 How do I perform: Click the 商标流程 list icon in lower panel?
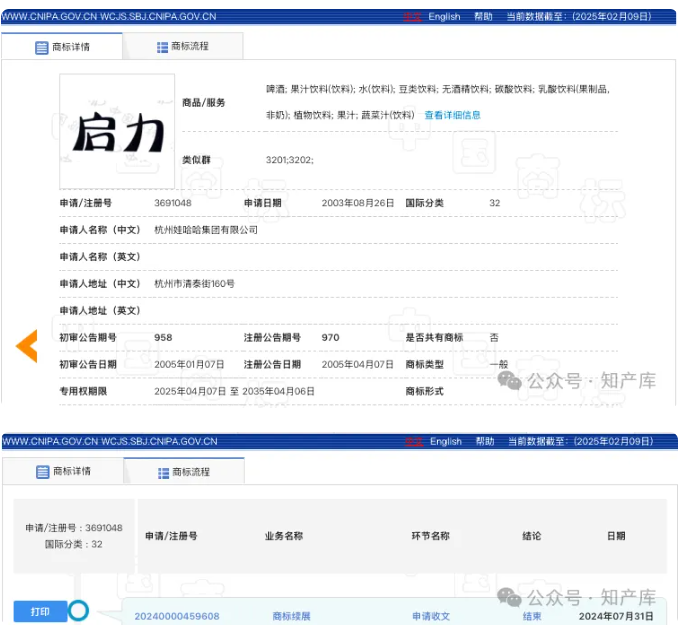(x=163, y=472)
